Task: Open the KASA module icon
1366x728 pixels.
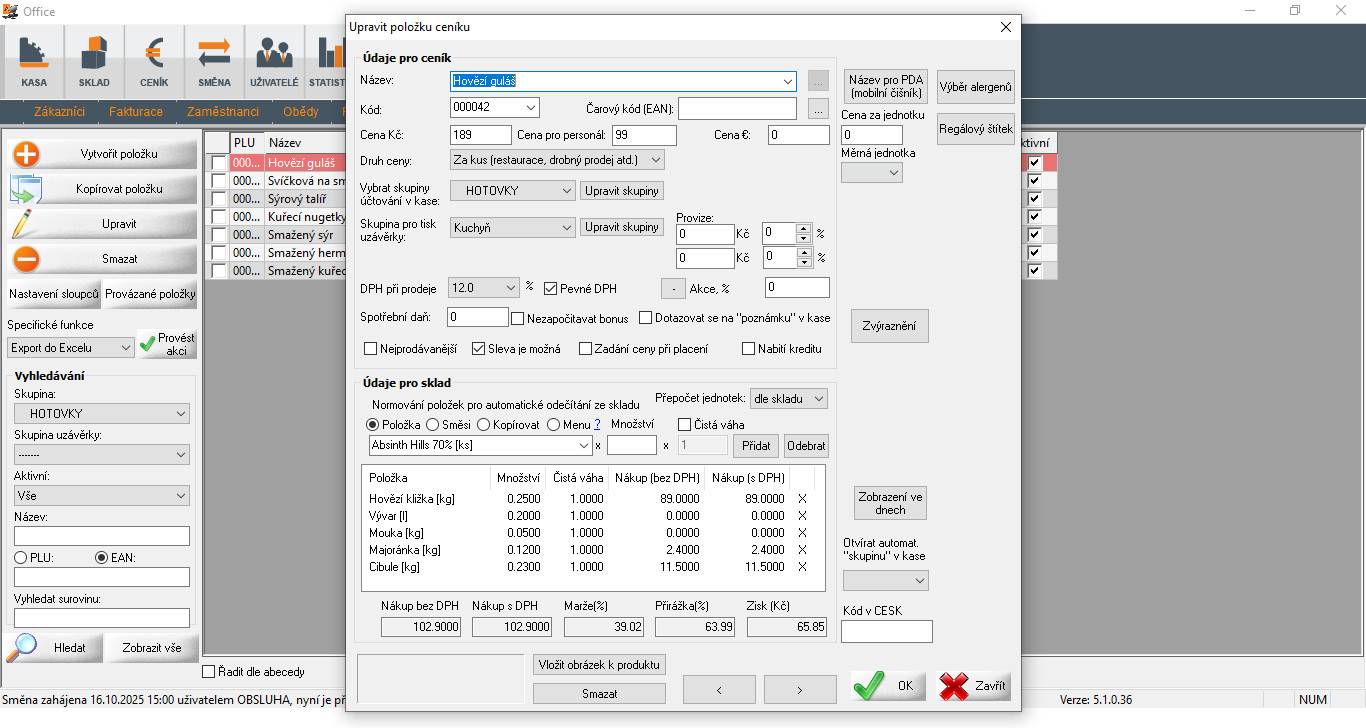Action: (34, 60)
